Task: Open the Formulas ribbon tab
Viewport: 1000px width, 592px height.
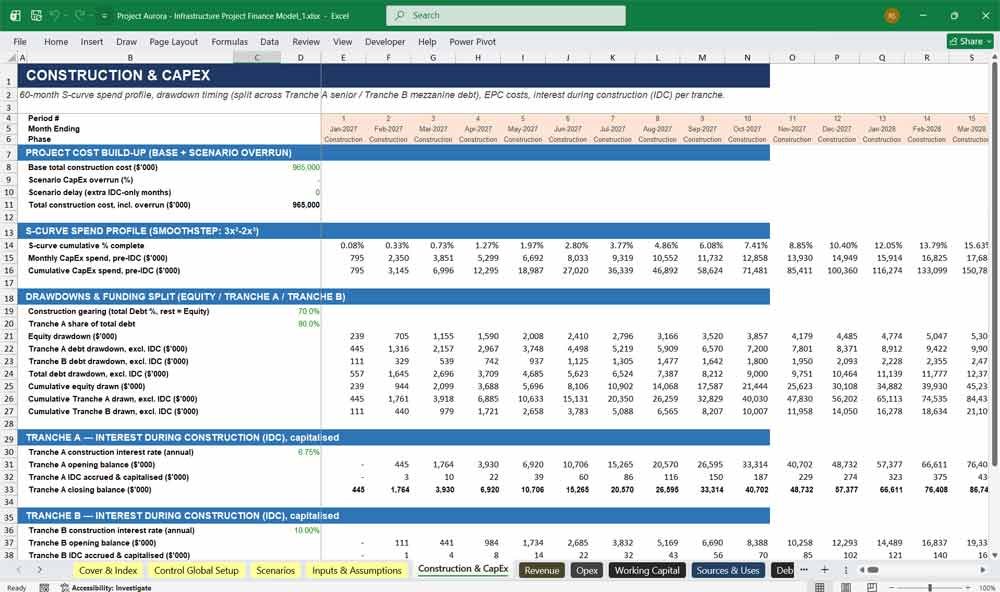Action: (x=230, y=41)
